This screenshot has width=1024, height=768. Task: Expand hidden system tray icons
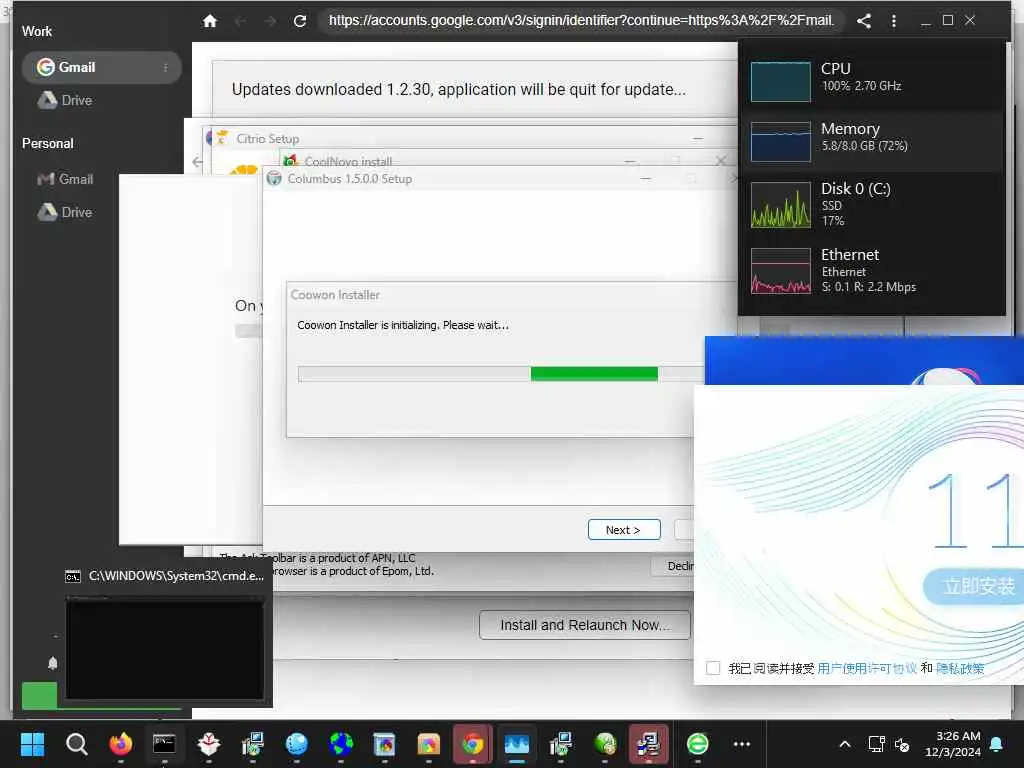844,744
